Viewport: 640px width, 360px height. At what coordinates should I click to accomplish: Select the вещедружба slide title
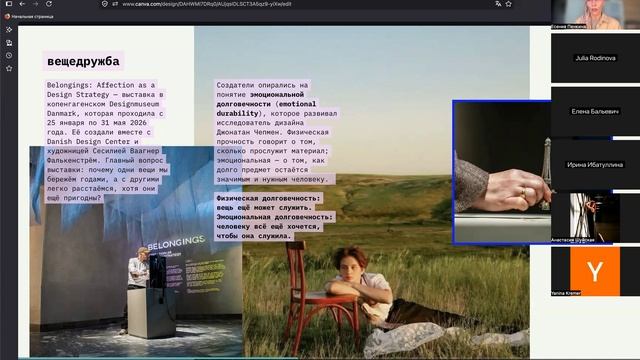pos(83,61)
